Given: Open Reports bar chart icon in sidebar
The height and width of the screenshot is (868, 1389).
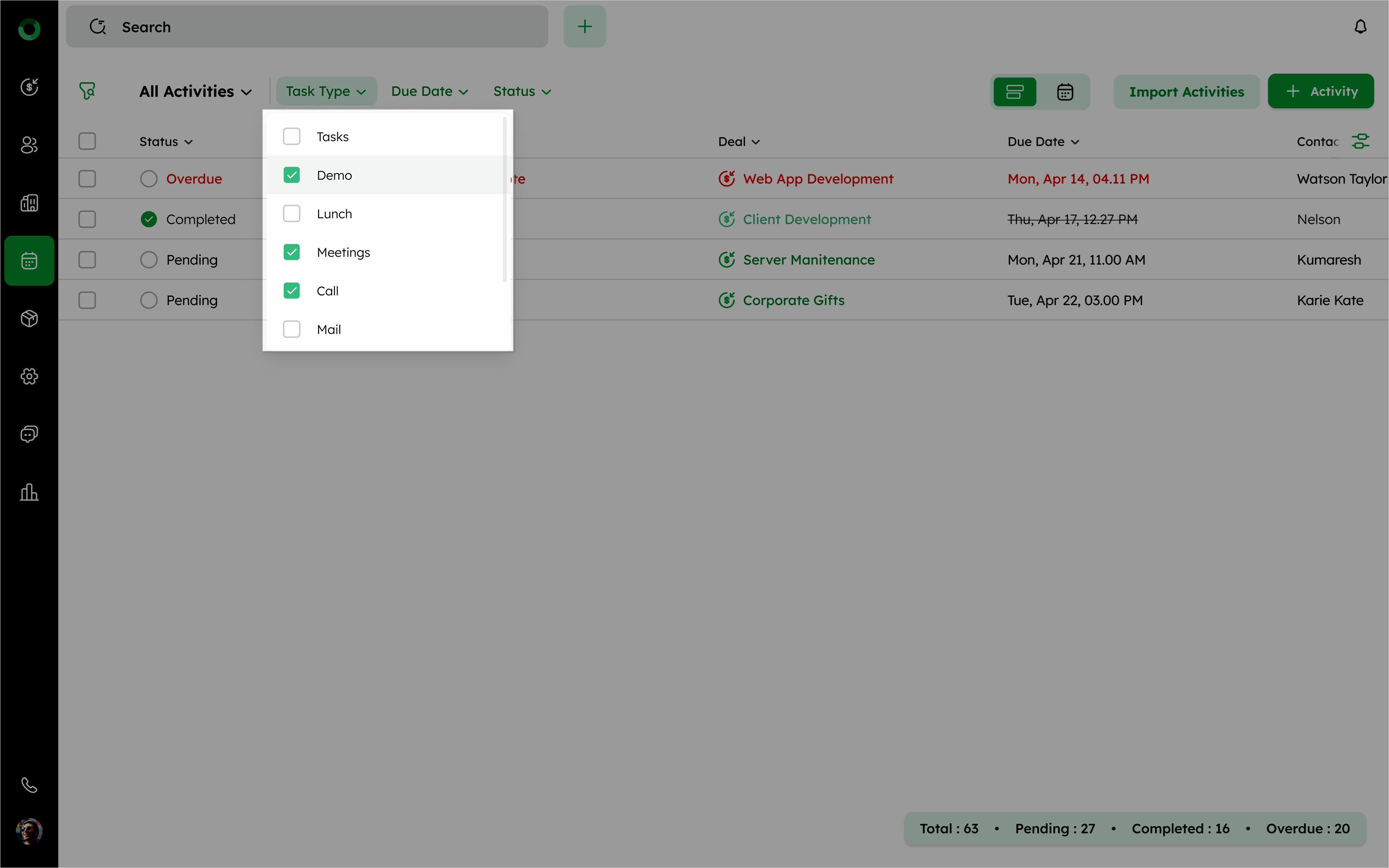Looking at the screenshot, I should pyautogui.click(x=29, y=492).
